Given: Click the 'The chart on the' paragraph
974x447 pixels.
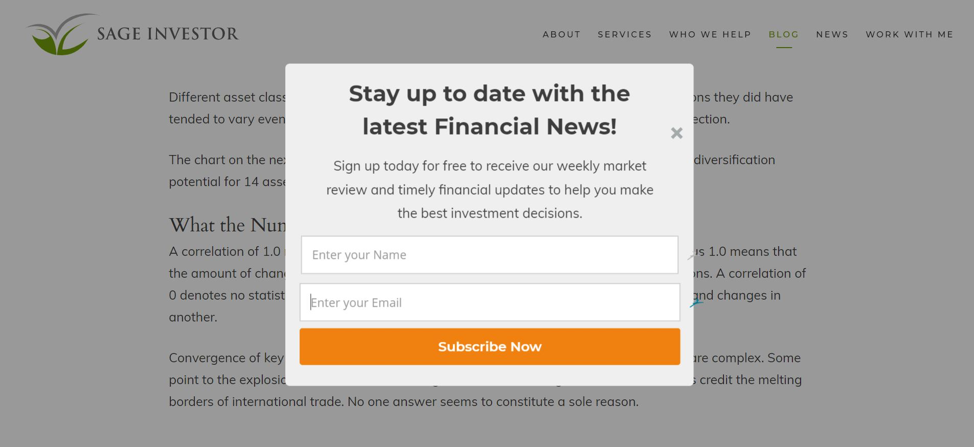Looking at the screenshot, I should 227,170.
